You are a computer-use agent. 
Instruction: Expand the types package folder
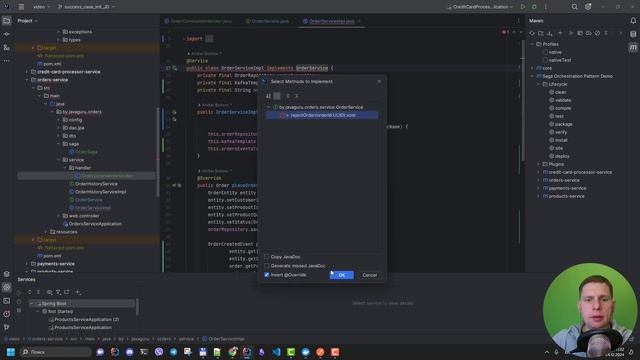58,40
